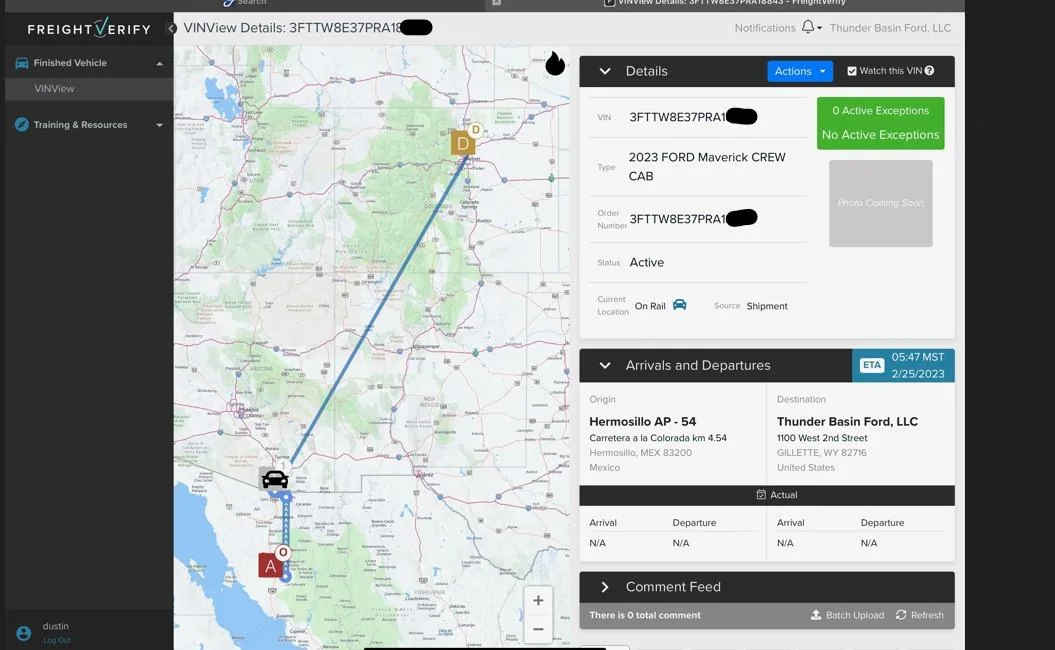The image size is (1055, 650).
Task: Click the Finished Vehicle car icon
Action: (22, 63)
